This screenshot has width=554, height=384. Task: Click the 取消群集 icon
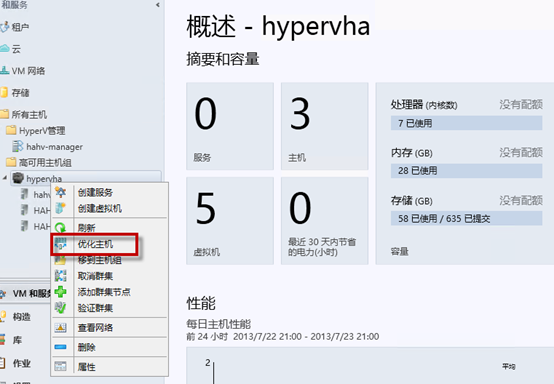pos(60,276)
